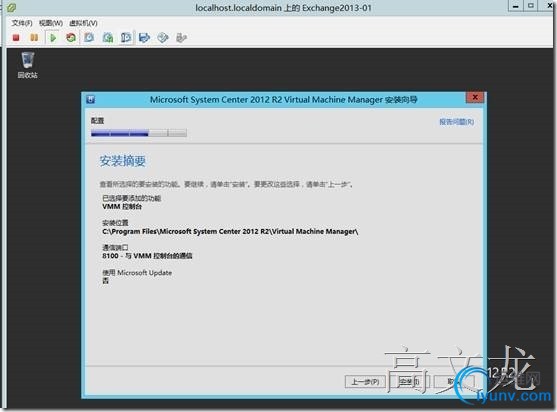The height and width of the screenshot is (412, 557).
Task: Click the 配置 step label
Action: click(x=97, y=121)
